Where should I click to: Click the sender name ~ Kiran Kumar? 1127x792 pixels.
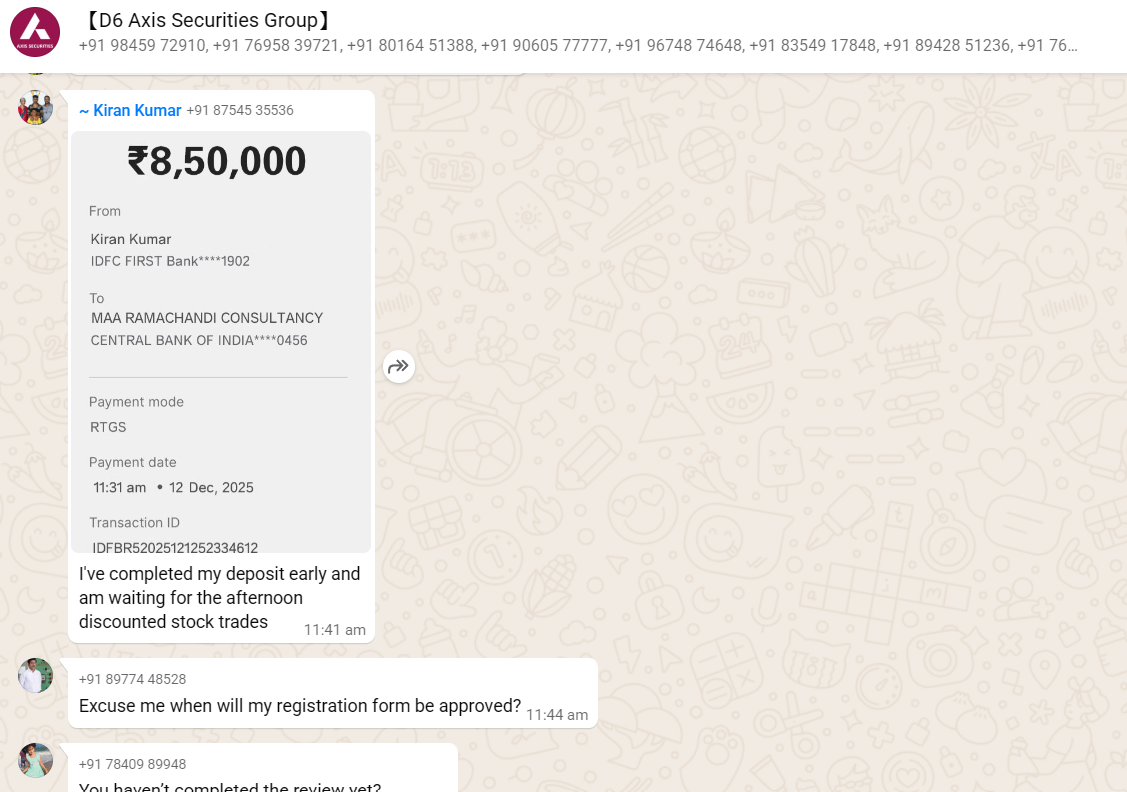pos(130,111)
